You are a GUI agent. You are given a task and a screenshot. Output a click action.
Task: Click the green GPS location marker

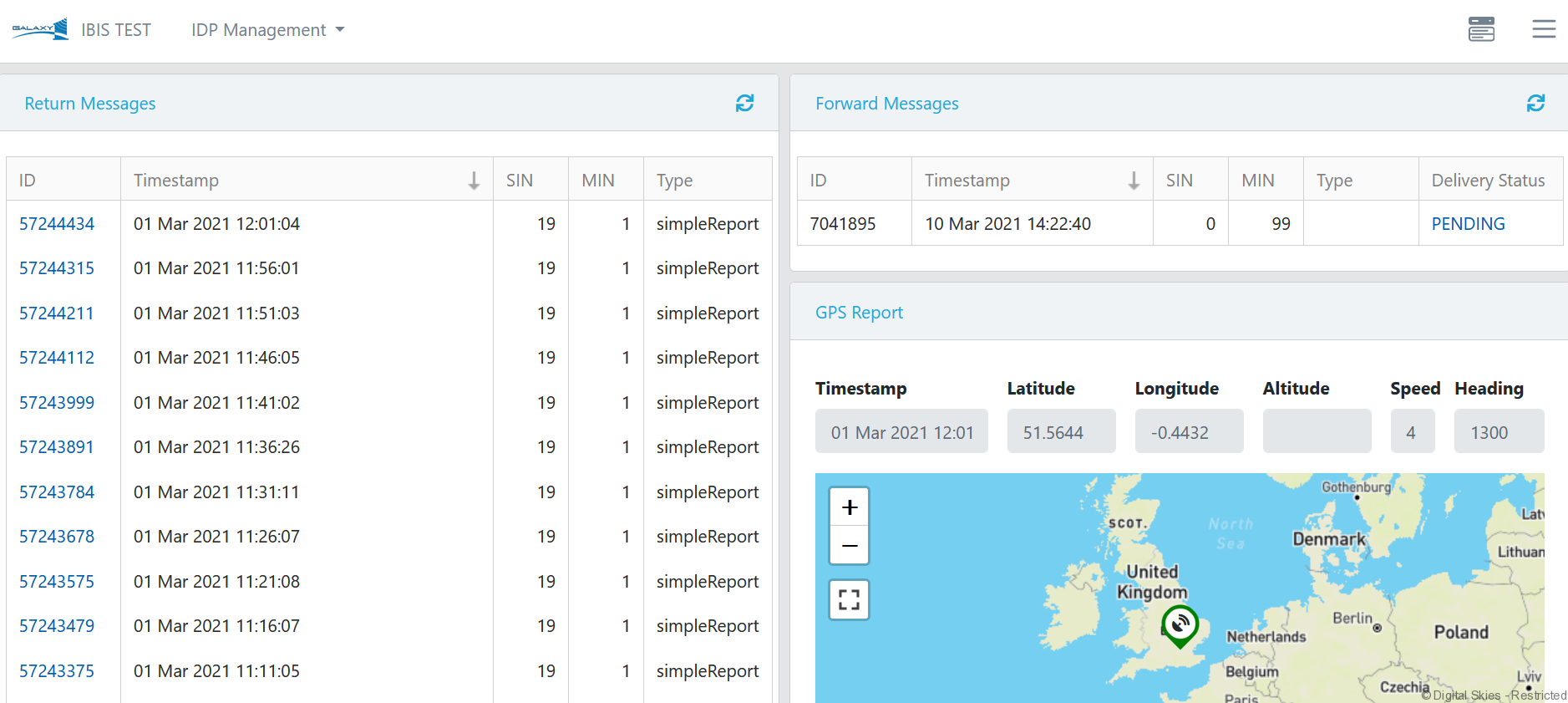point(1180,624)
